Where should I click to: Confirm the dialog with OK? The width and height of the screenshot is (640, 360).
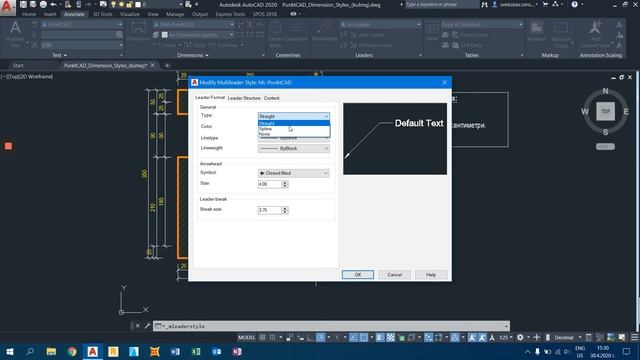click(358, 275)
